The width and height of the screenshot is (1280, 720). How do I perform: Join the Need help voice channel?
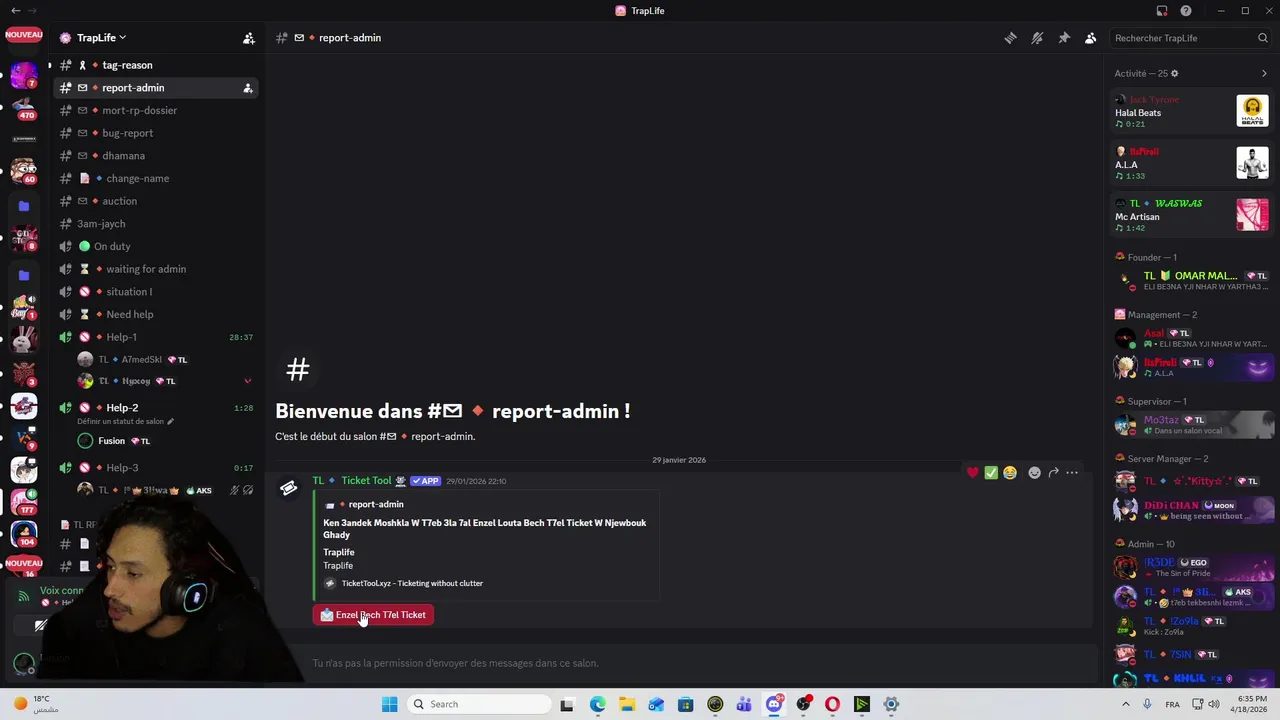click(155, 314)
